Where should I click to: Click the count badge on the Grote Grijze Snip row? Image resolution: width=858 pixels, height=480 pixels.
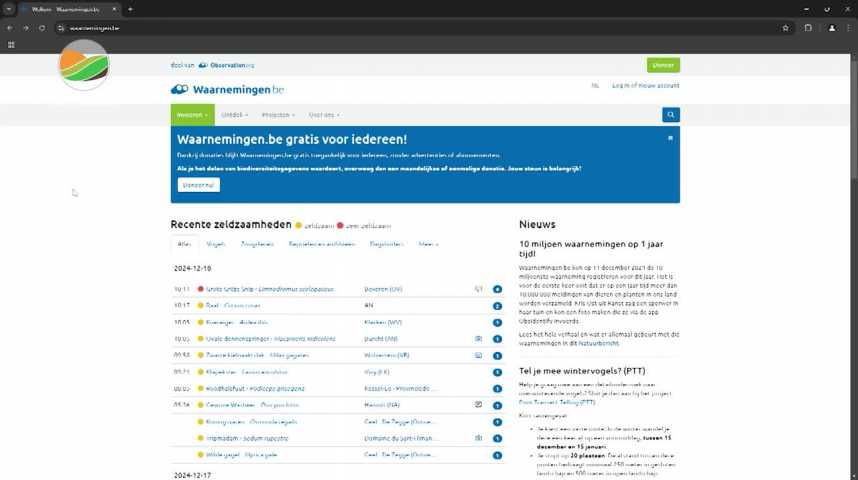click(497, 289)
